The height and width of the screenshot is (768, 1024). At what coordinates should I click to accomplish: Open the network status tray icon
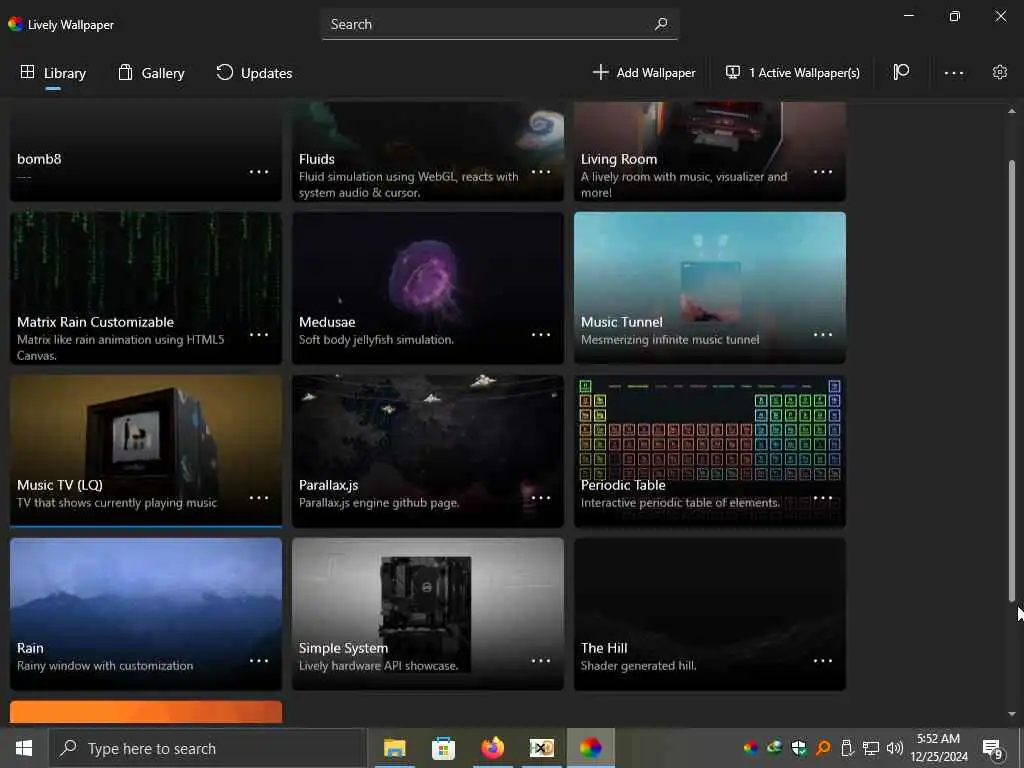pos(871,748)
